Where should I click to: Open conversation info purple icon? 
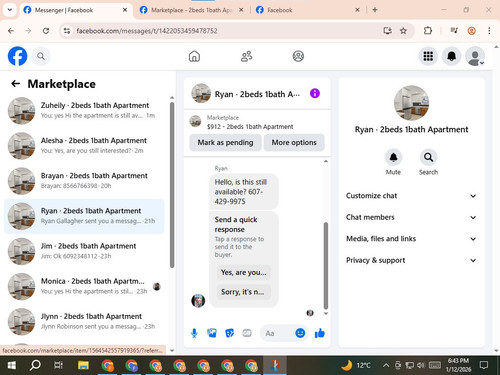pyautogui.click(x=315, y=93)
